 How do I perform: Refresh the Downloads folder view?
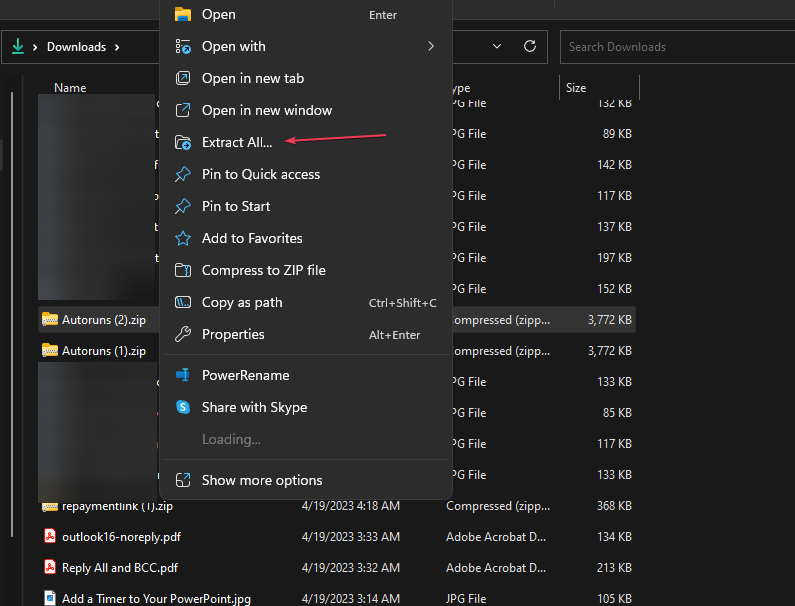(x=530, y=46)
